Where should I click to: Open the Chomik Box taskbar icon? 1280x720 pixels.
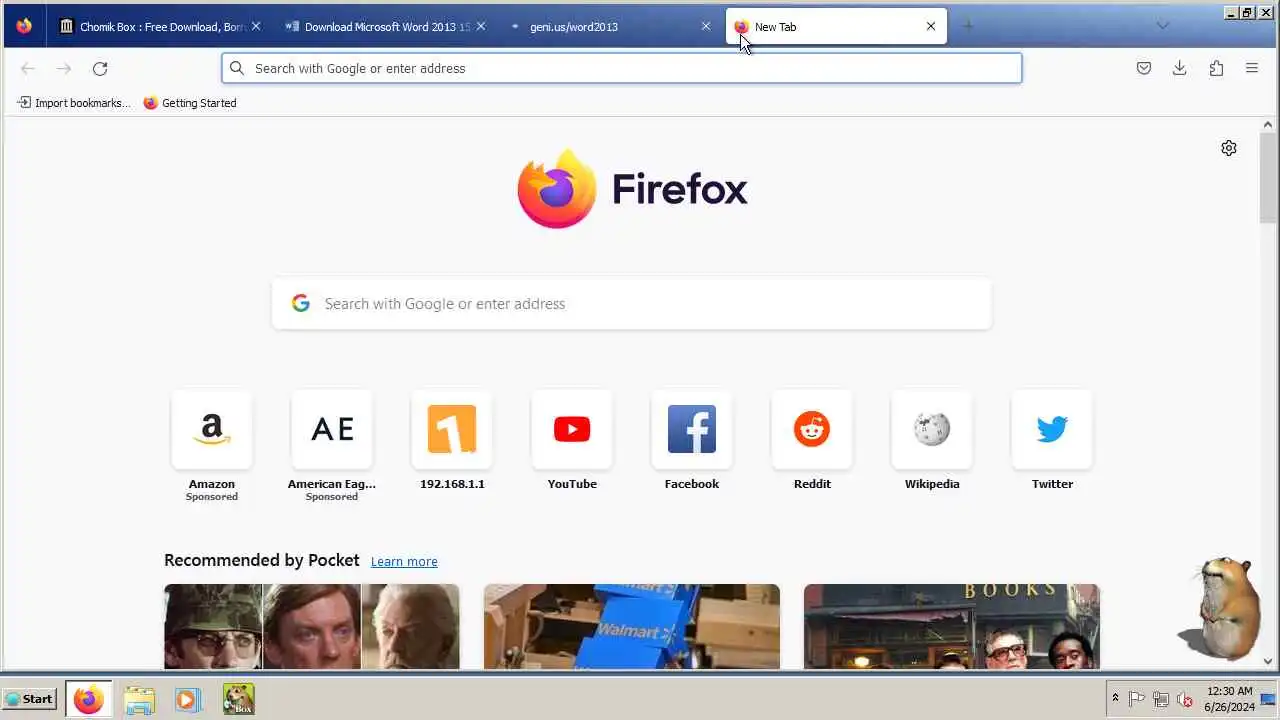[238, 699]
